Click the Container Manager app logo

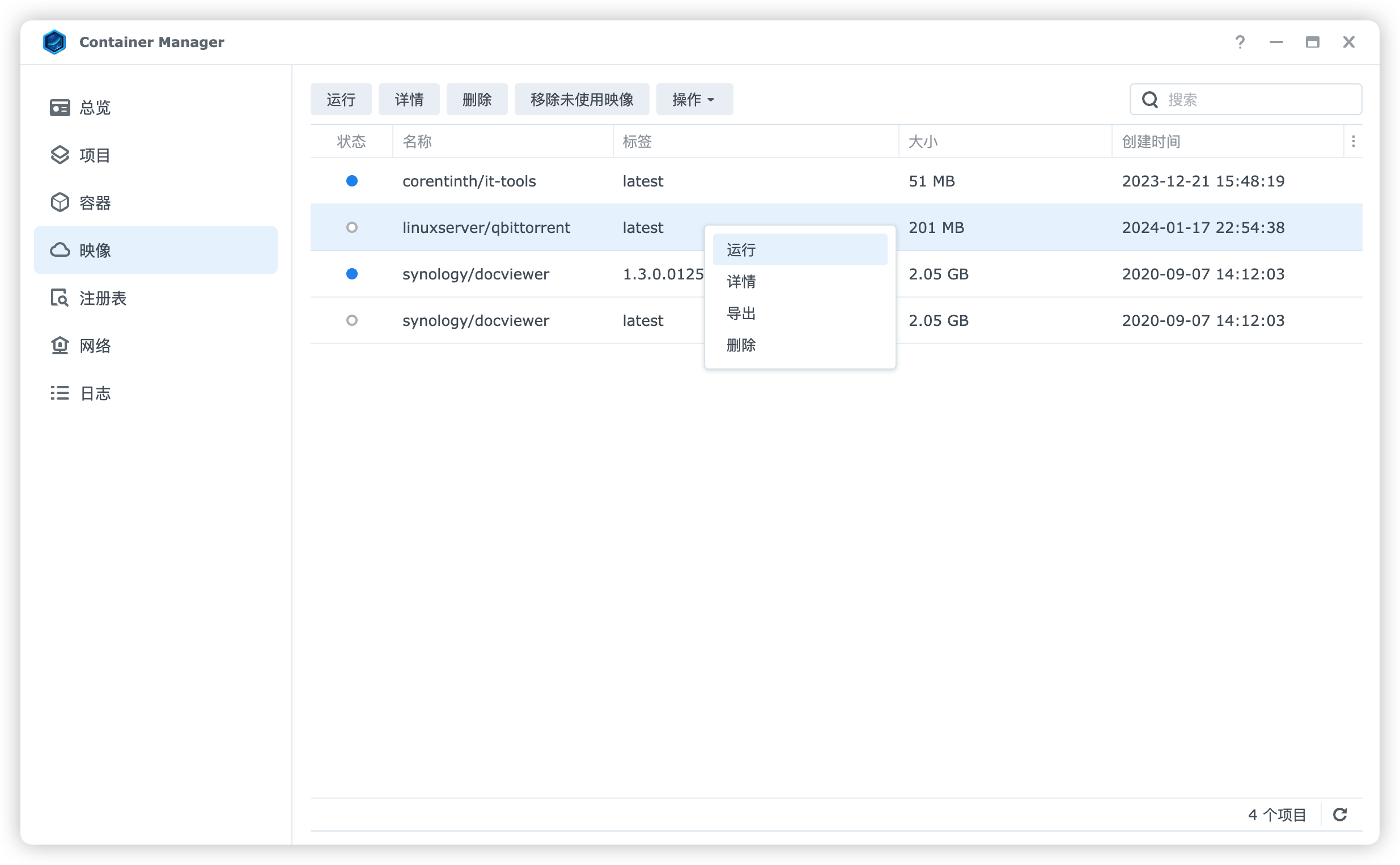[x=54, y=43]
